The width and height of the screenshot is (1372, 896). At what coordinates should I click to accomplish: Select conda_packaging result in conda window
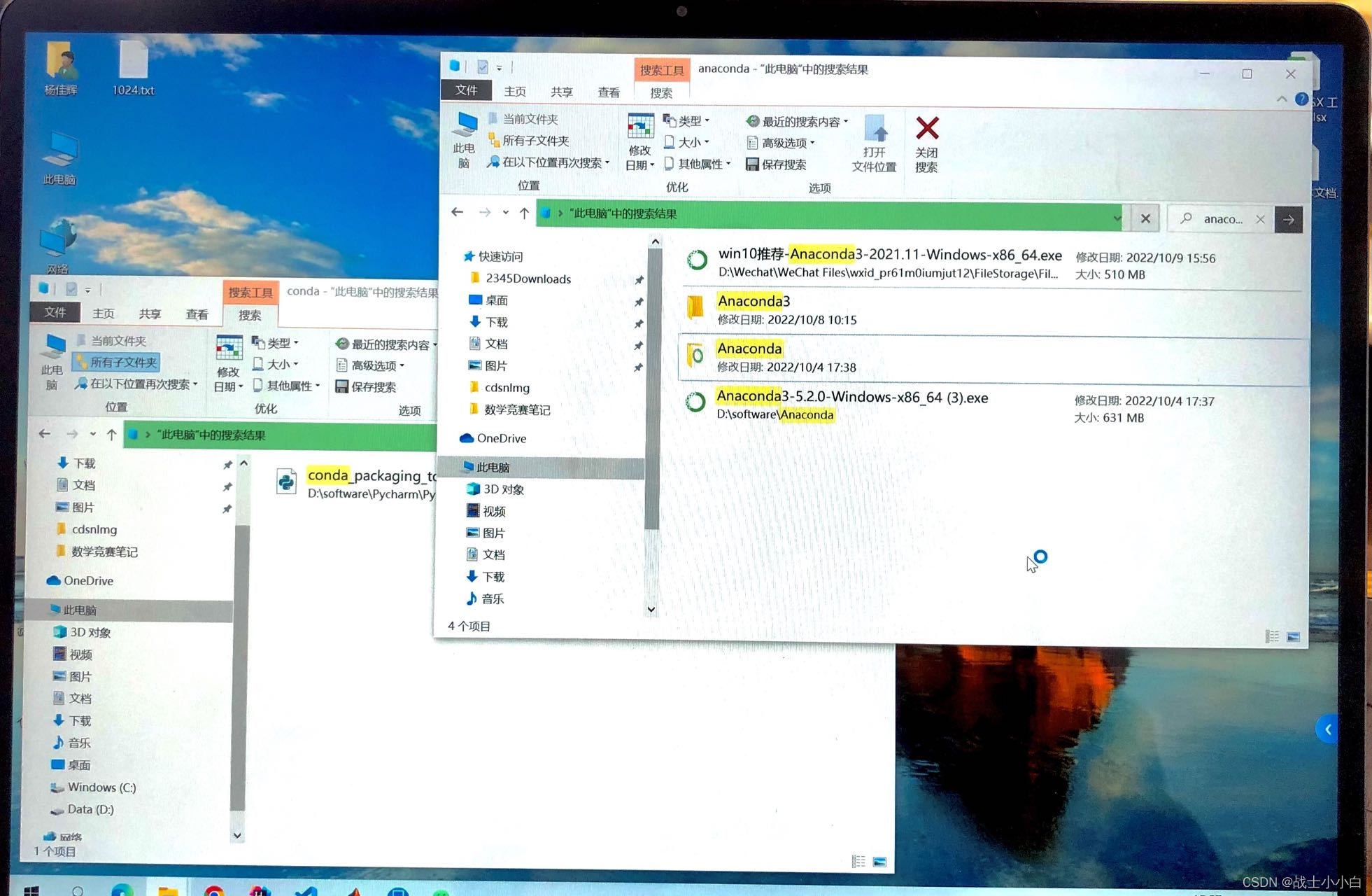(x=356, y=484)
